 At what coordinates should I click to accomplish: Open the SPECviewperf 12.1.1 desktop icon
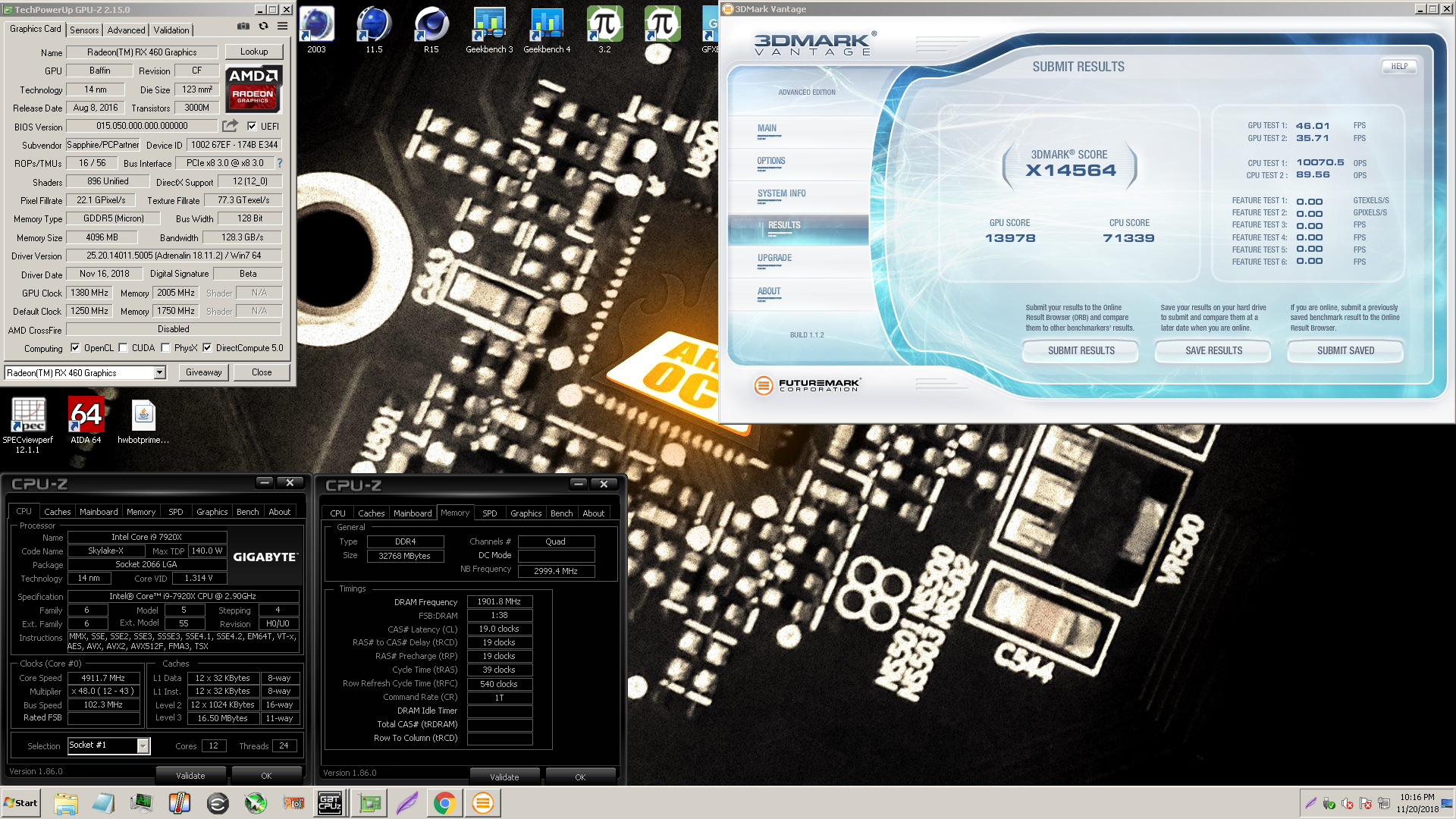(x=28, y=425)
